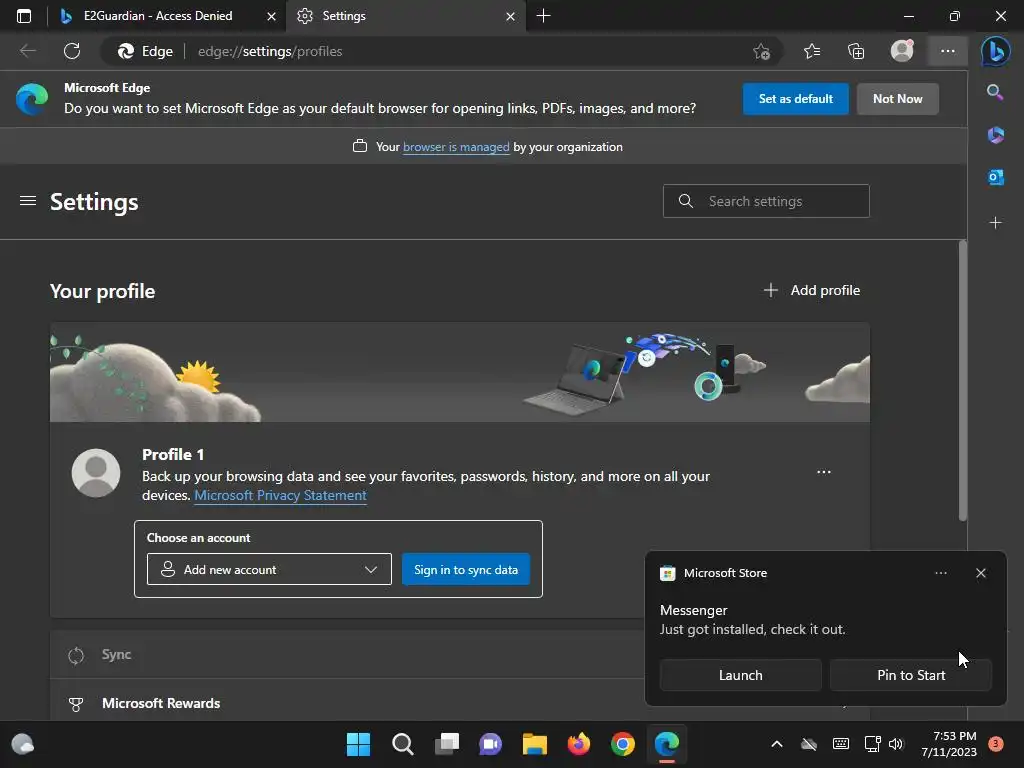
Task: Open the tab actions menu icon
Action: 24,16
